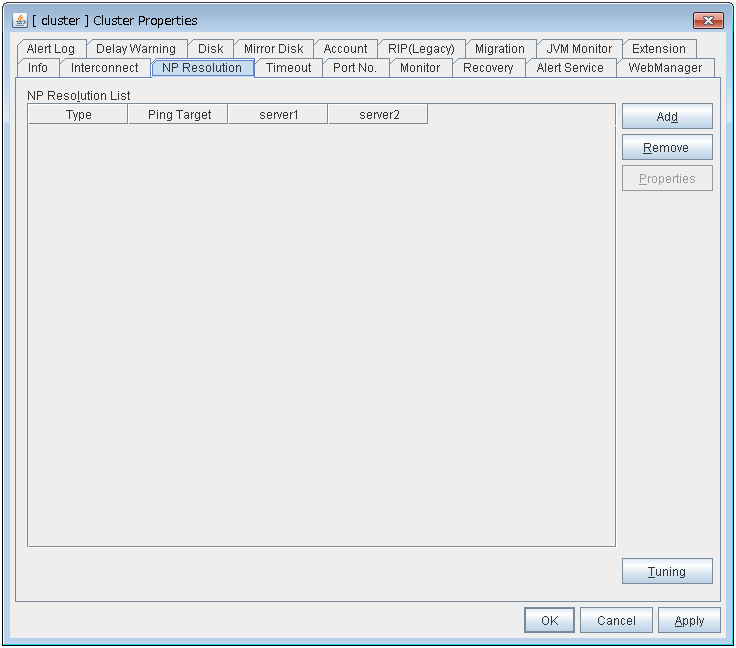Open the Interconnect tab

(x=104, y=68)
